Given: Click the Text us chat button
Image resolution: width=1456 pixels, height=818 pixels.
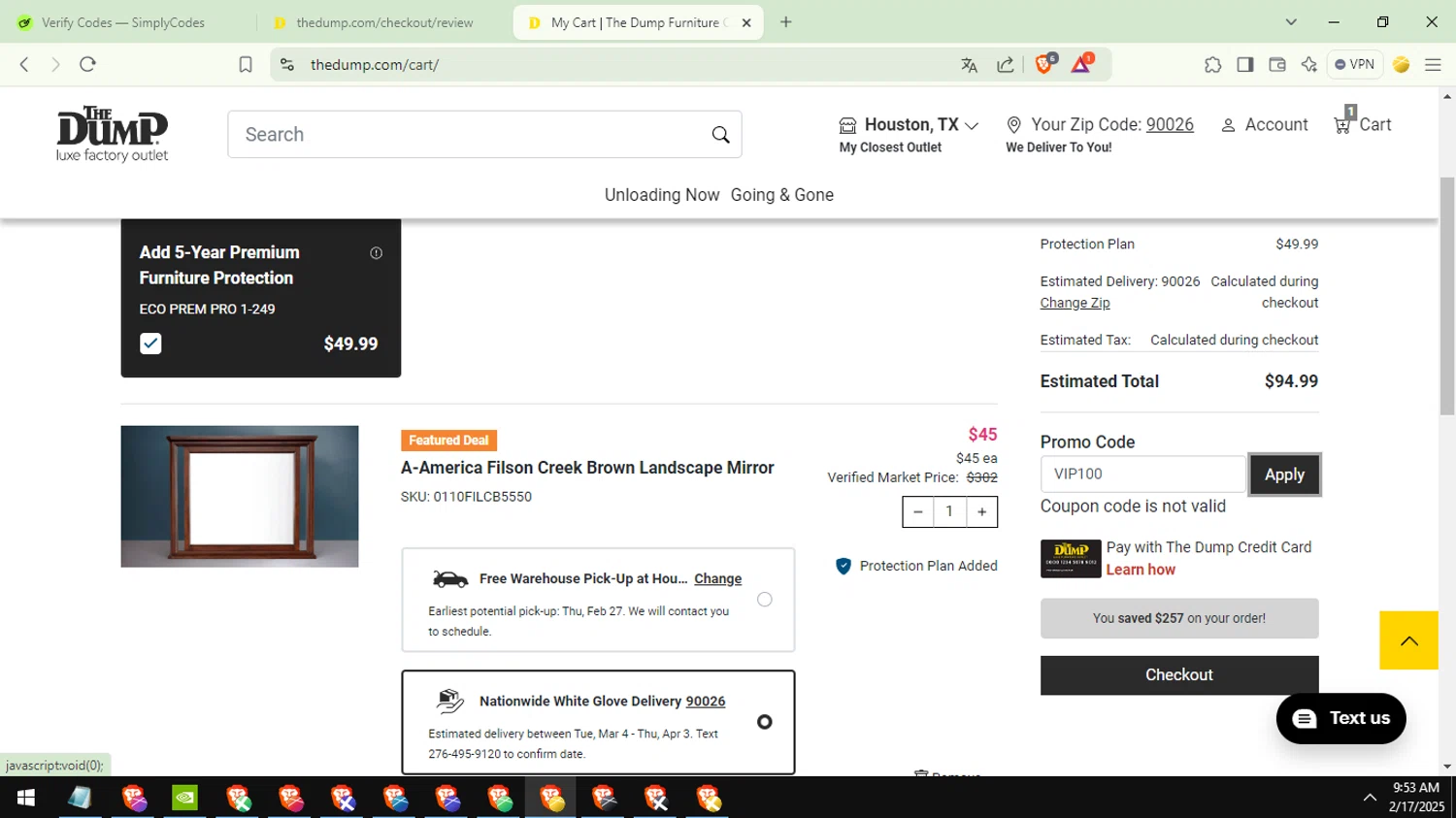Looking at the screenshot, I should (x=1341, y=718).
